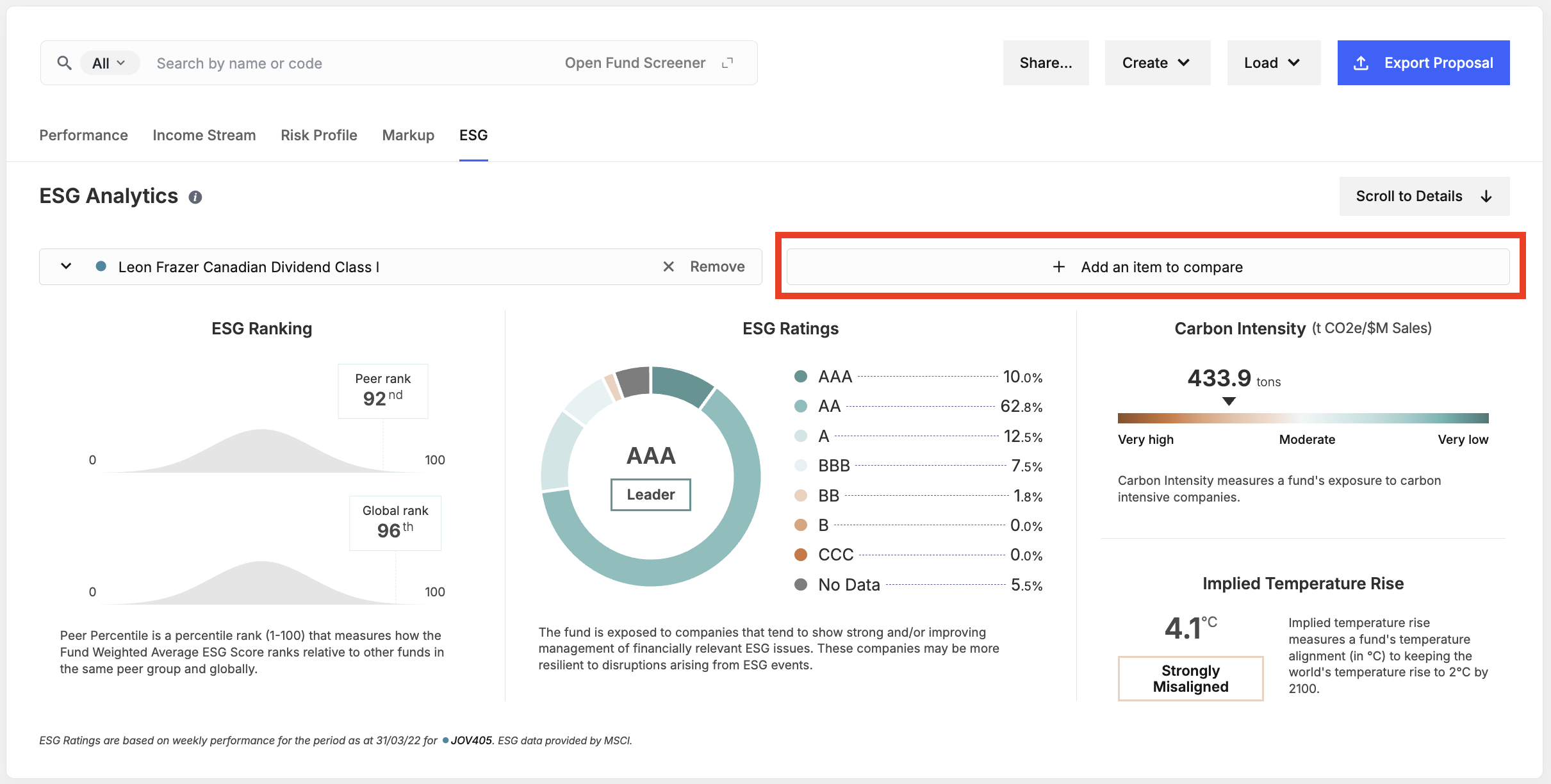Click the blue dot beside Leon Frazer fund
The width and height of the screenshot is (1551, 784).
pyautogui.click(x=101, y=266)
